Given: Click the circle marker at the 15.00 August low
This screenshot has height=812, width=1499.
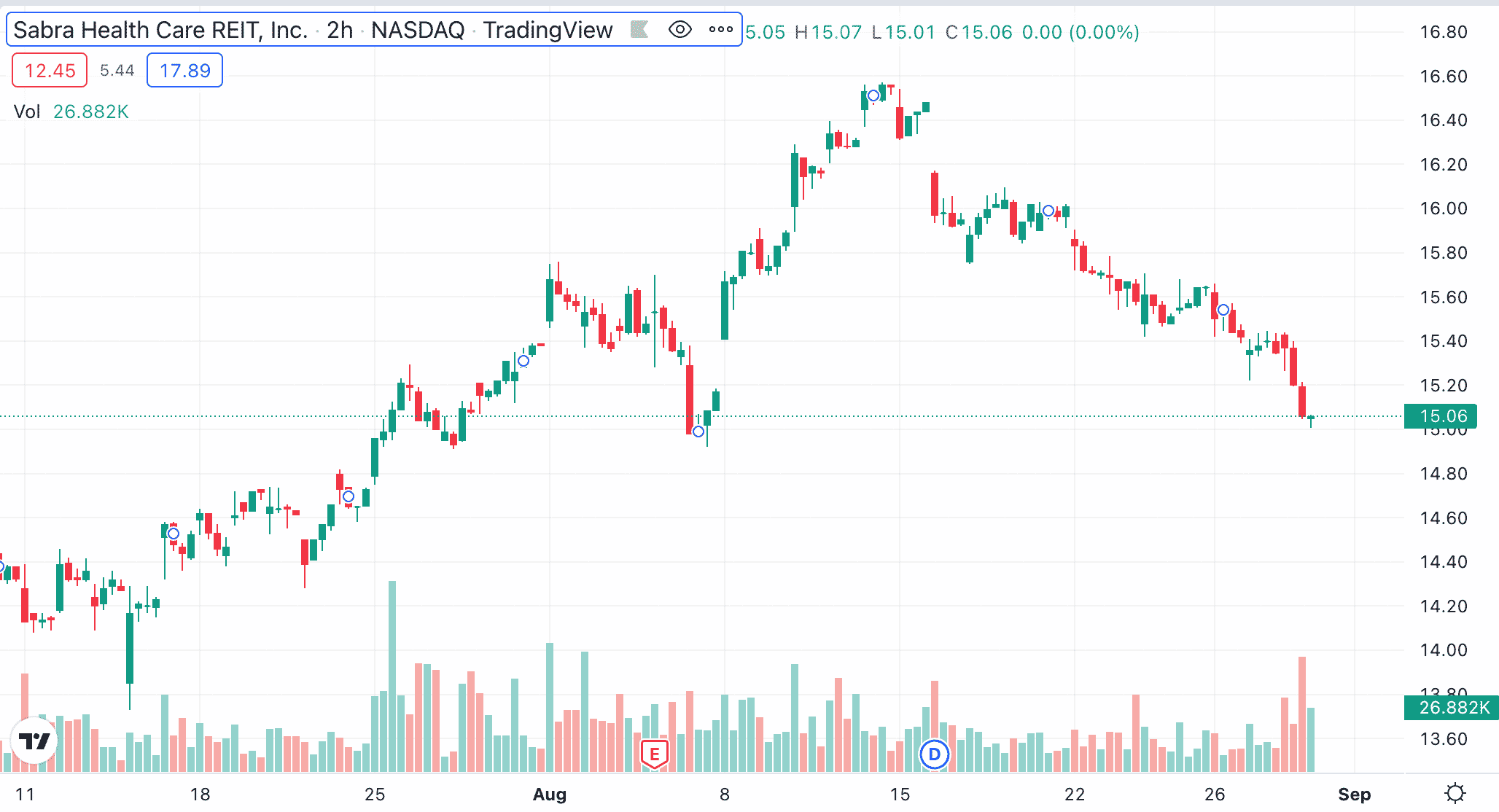Looking at the screenshot, I should click(698, 432).
